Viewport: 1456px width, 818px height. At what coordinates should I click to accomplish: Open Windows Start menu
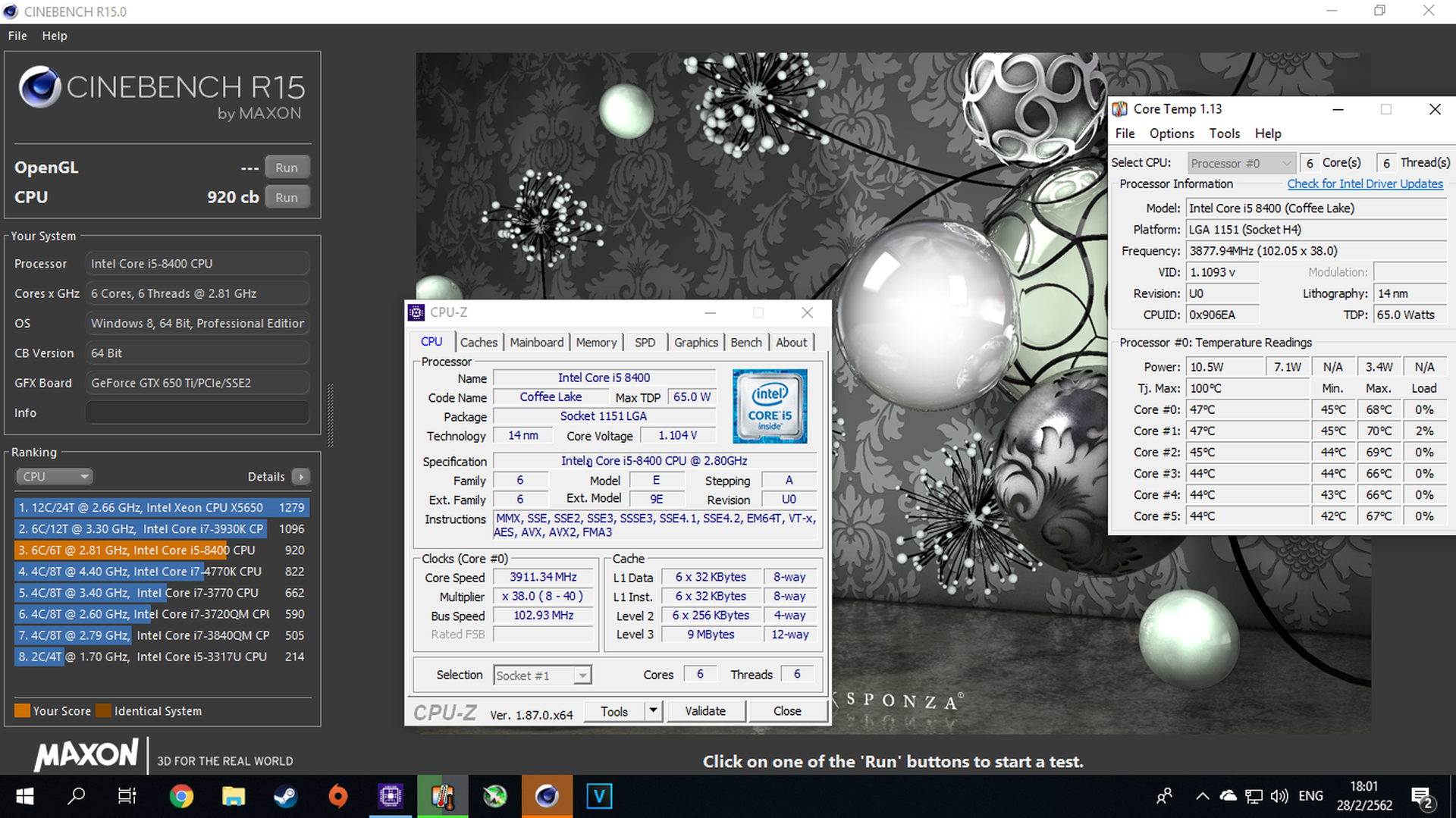tap(25, 796)
